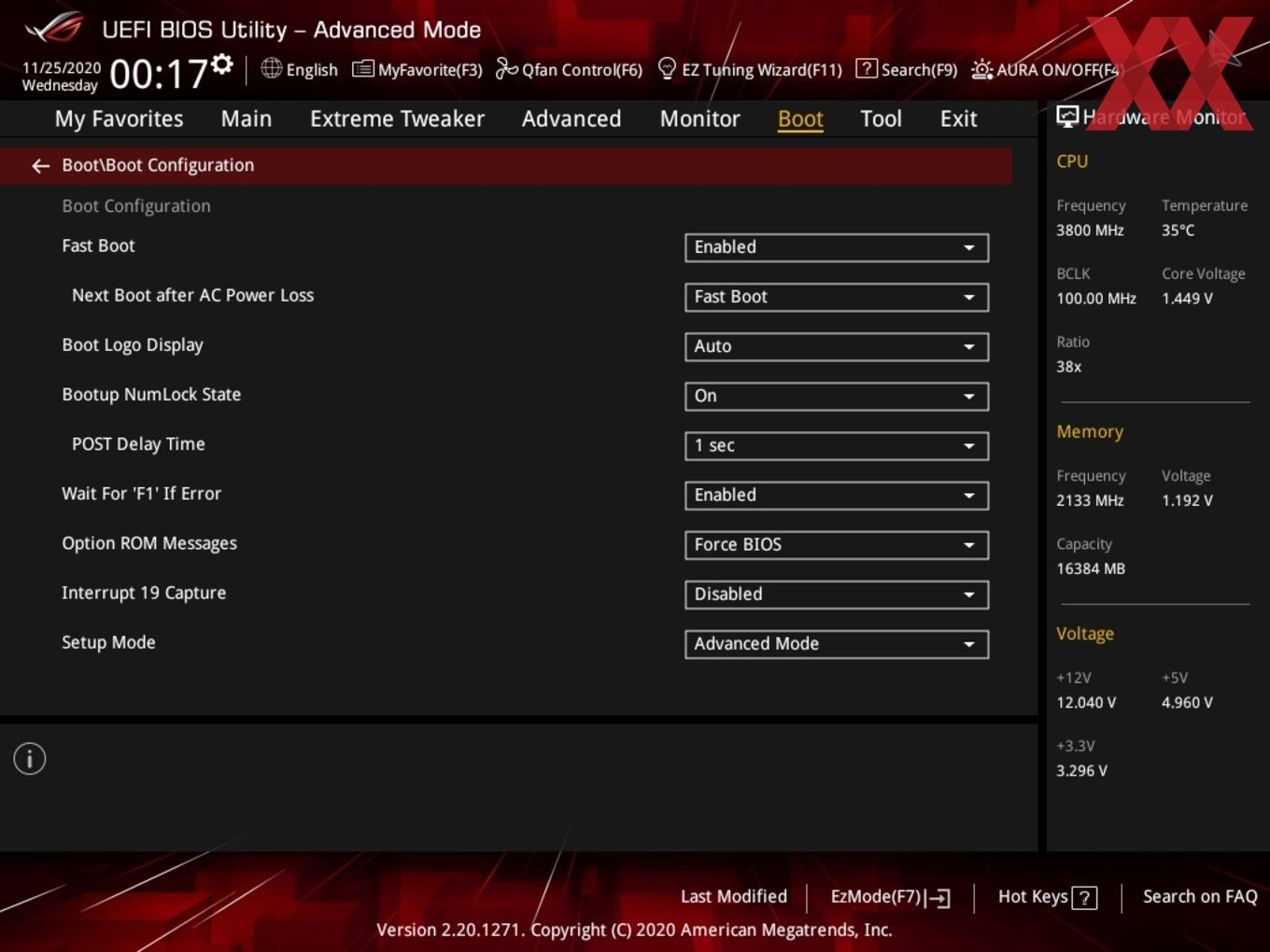Click the globe language icon

coord(271,68)
